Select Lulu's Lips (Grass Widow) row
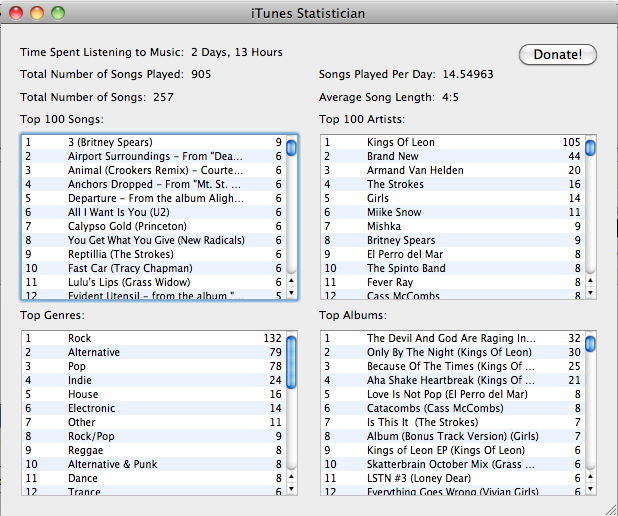 [x=154, y=282]
